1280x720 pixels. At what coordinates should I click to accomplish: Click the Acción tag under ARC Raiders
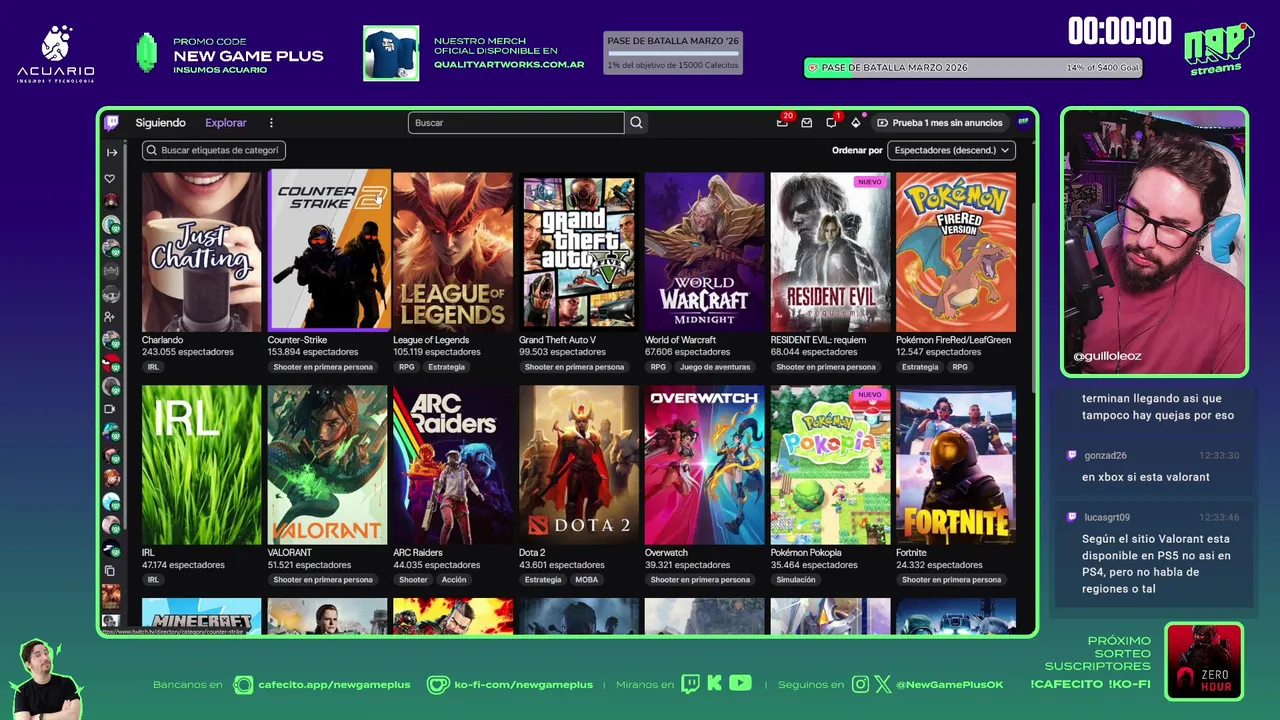[454, 580]
